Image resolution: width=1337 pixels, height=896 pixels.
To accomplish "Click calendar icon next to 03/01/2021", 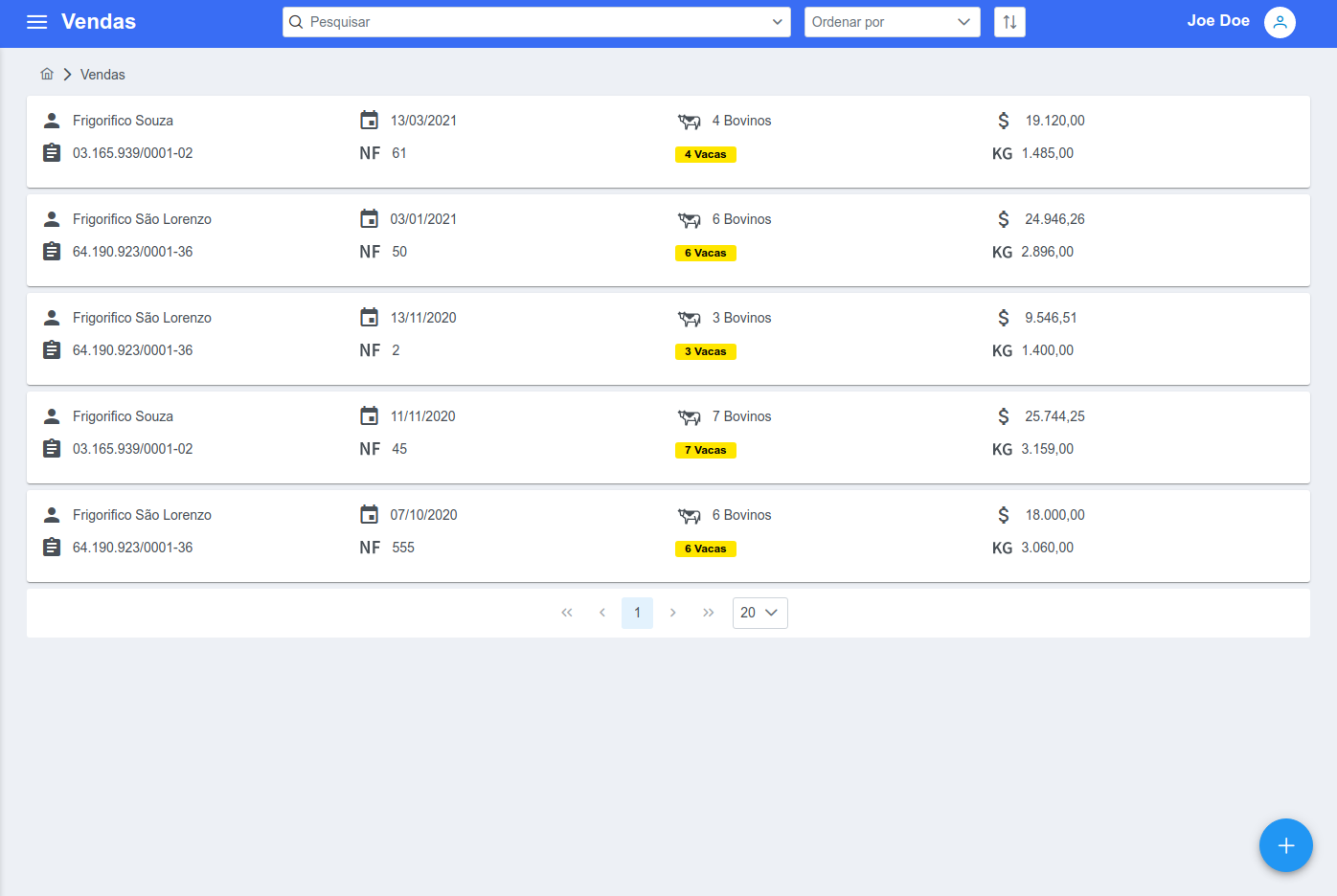I will point(369,219).
